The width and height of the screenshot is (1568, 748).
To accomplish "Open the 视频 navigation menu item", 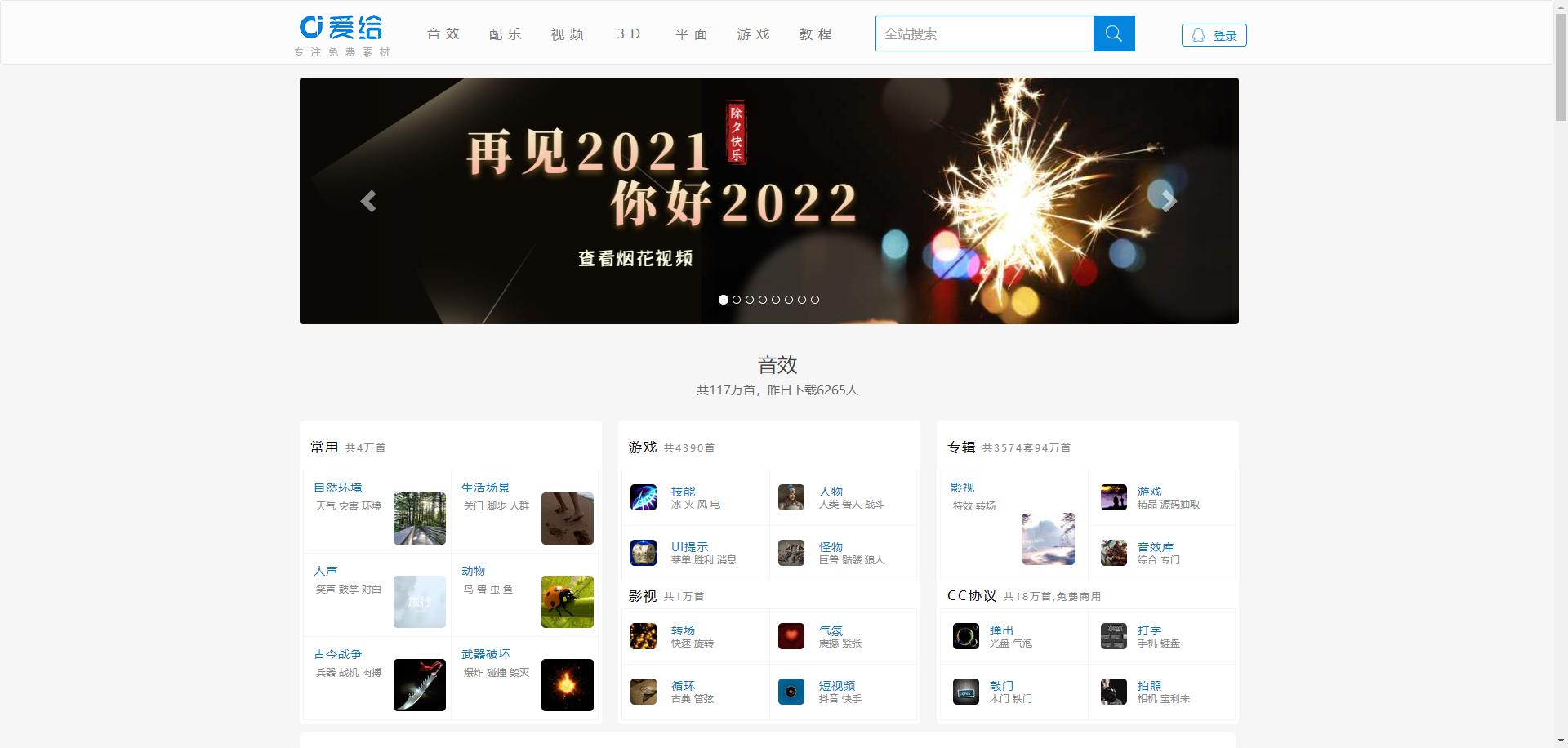I will point(567,33).
